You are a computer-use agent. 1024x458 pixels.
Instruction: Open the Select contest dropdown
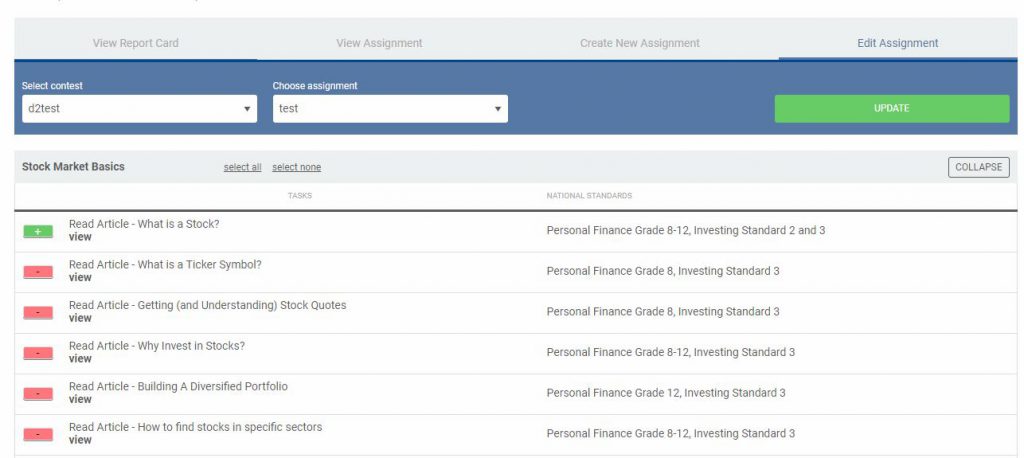[x=139, y=108]
